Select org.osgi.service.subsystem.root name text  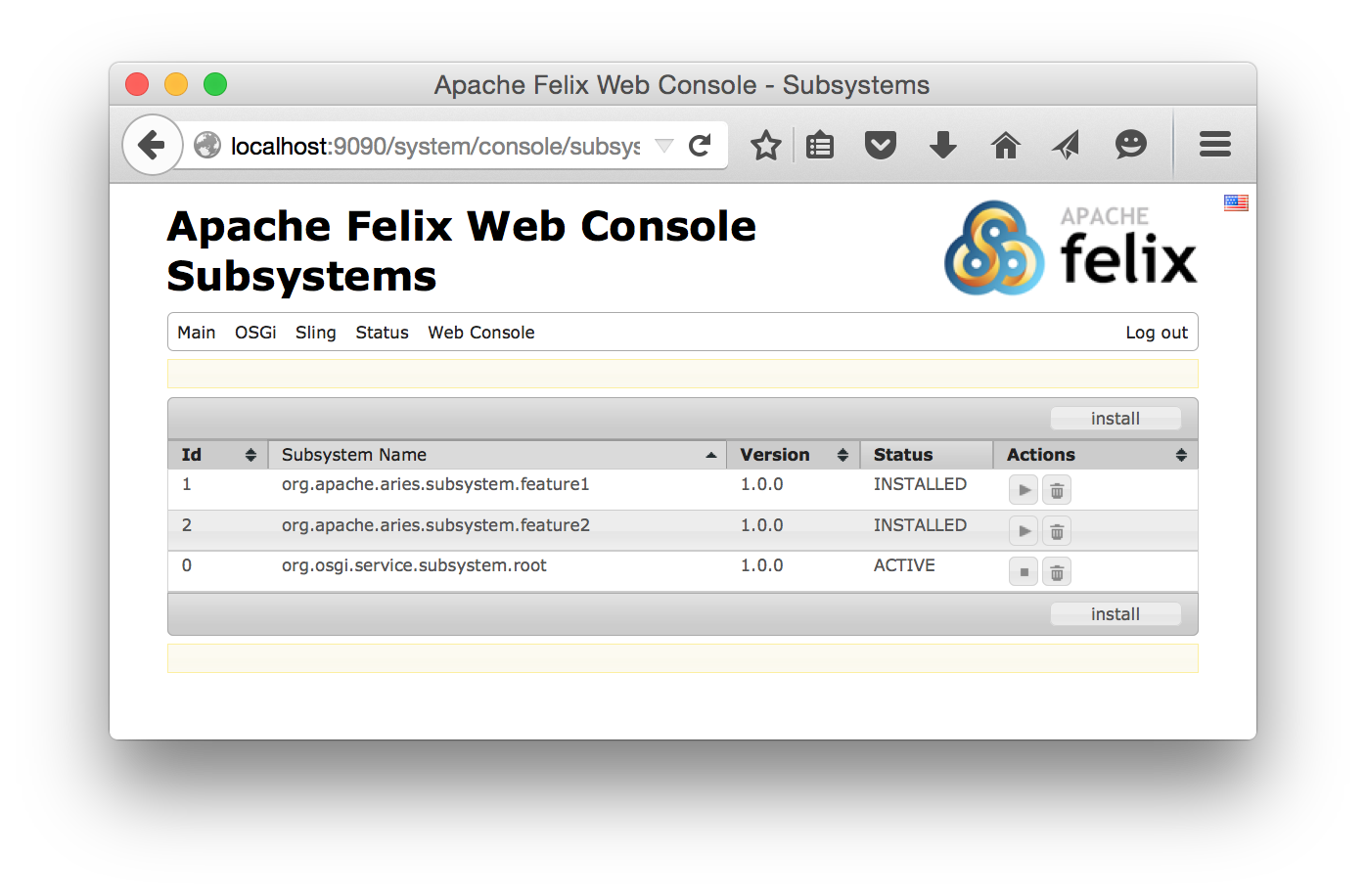click(414, 565)
